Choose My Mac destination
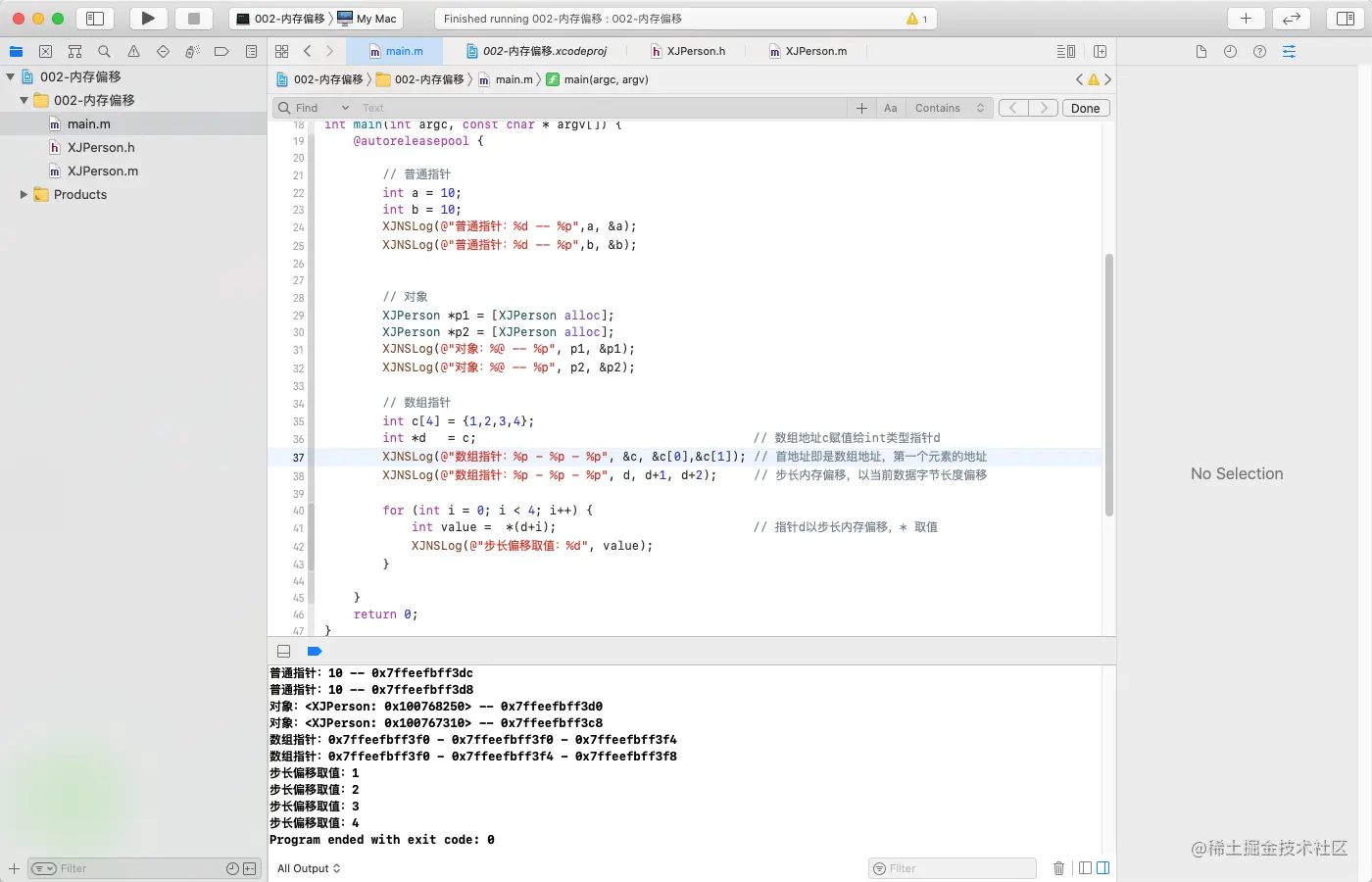Viewport: 1372px width, 882px height. click(x=367, y=19)
